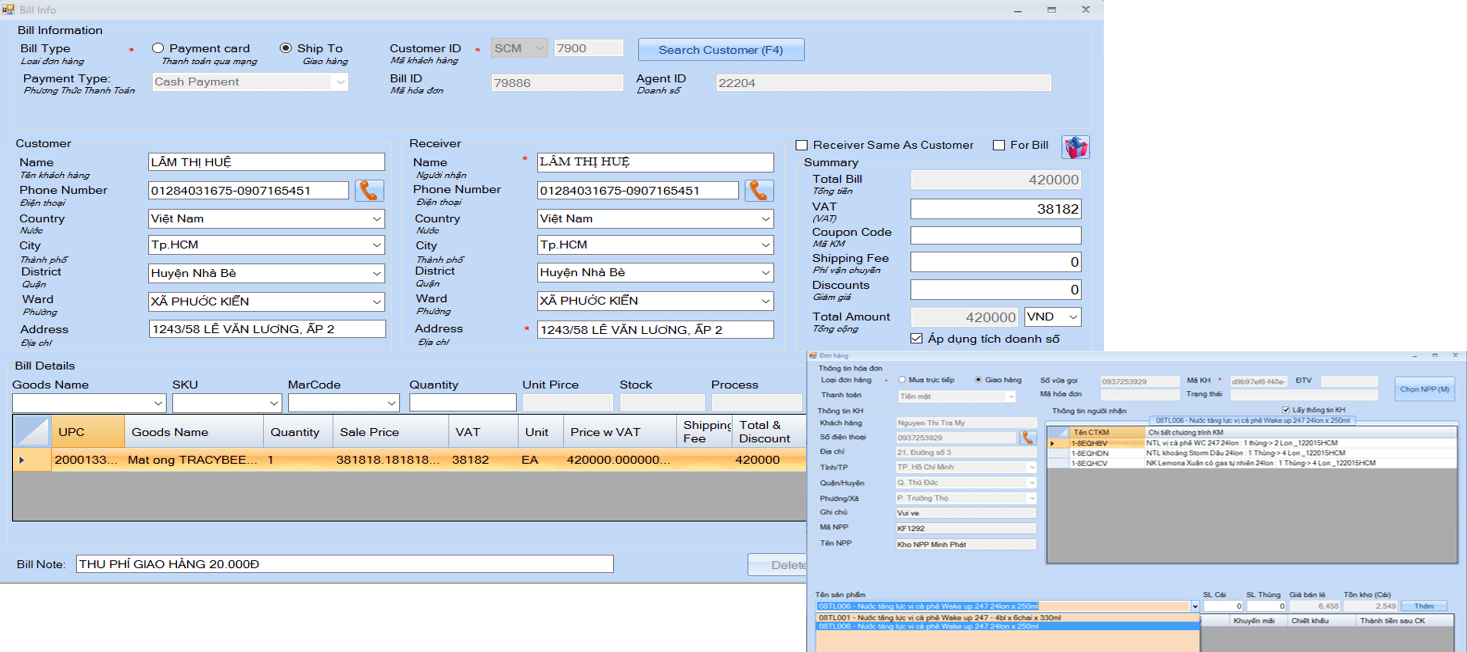Click the Quantity input under Bill Details
Viewport: 1467px width, 652px height.
coord(463,403)
